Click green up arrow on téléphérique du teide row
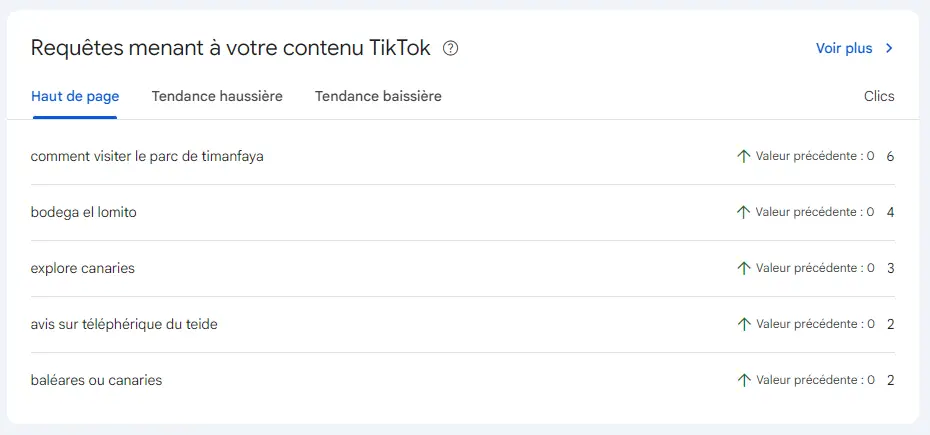930x435 pixels. pos(743,324)
